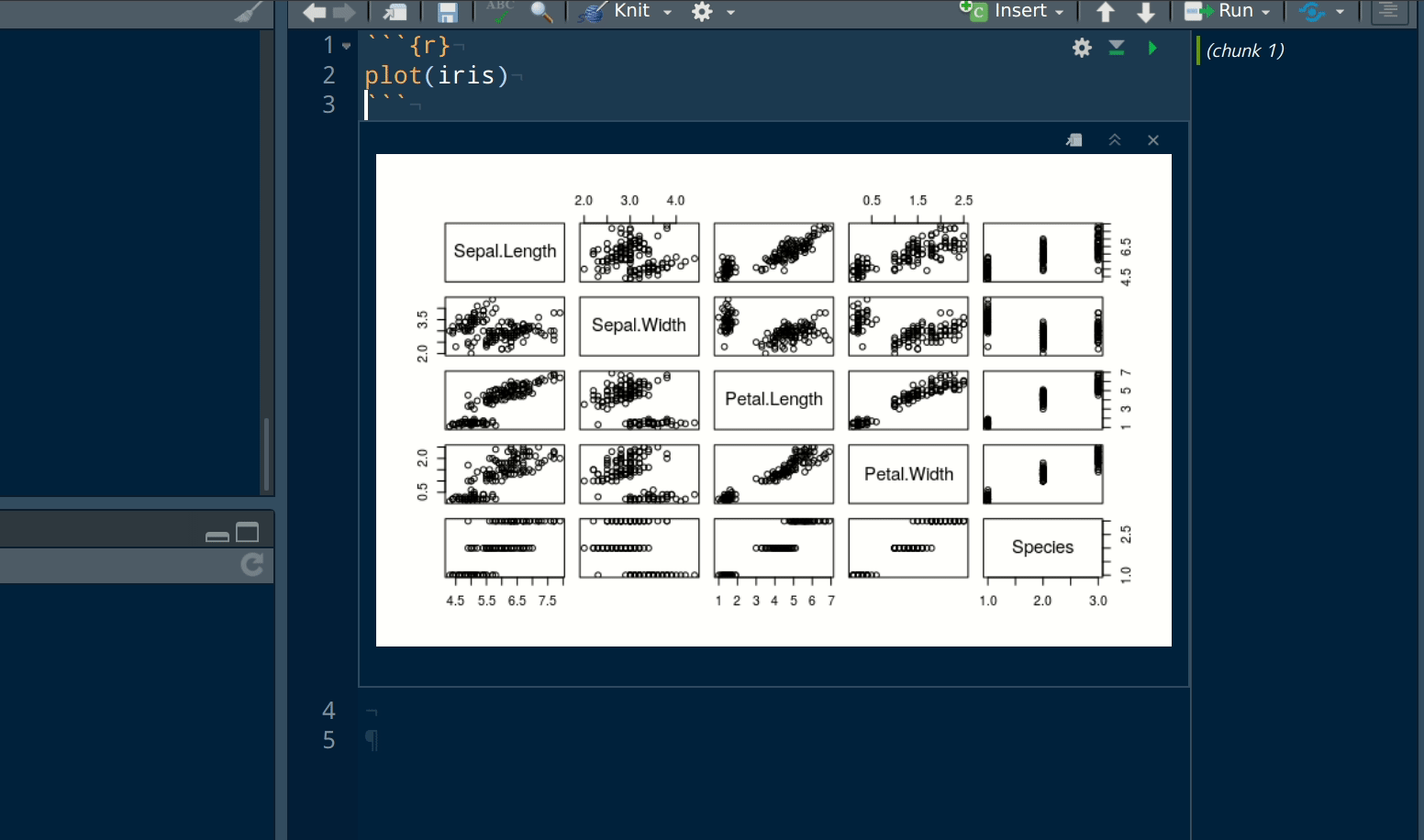1424x840 pixels.
Task: Collapse the code chunk on line 1
Action: [x=345, y=44]
